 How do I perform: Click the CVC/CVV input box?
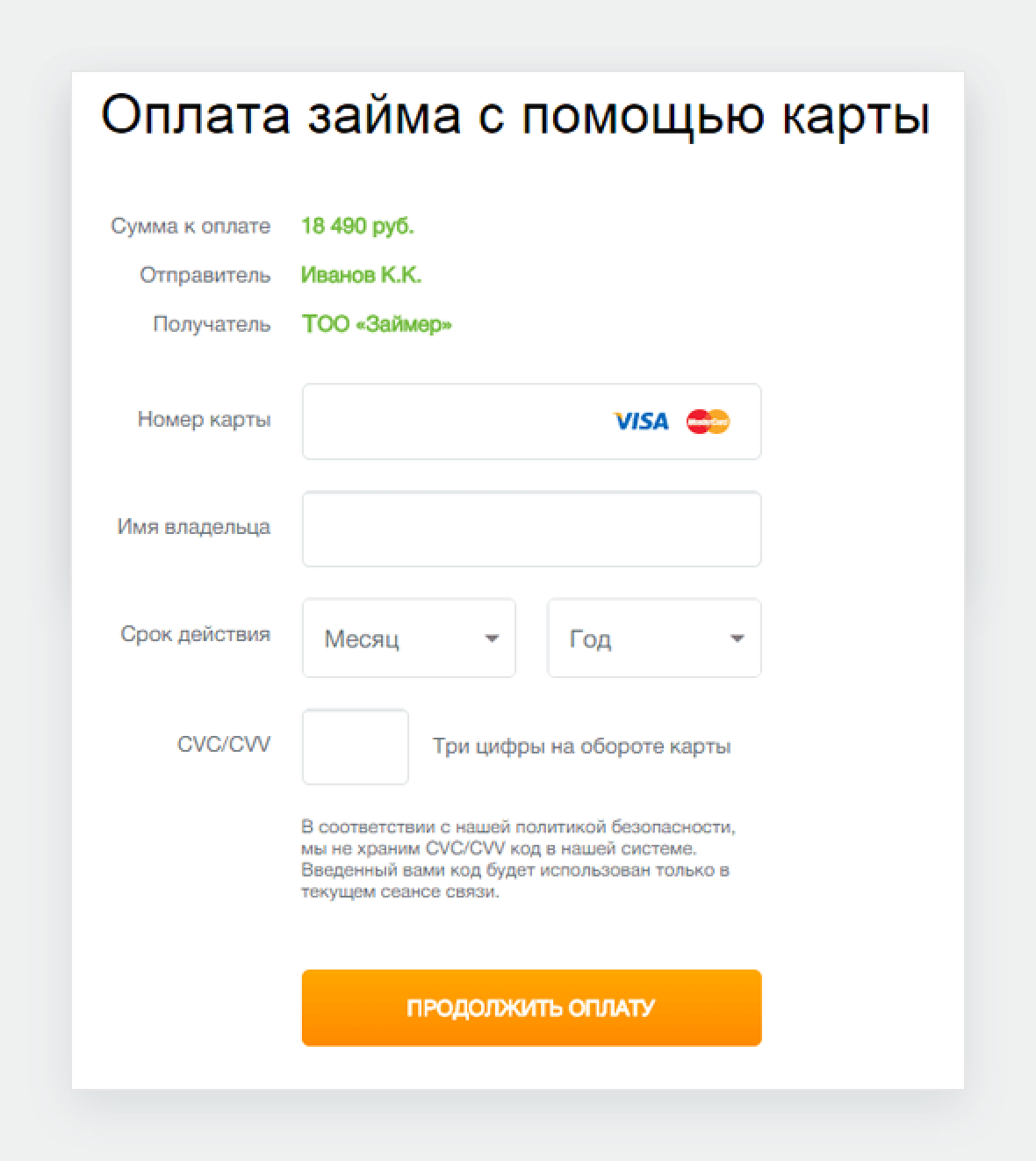[355, 746]
